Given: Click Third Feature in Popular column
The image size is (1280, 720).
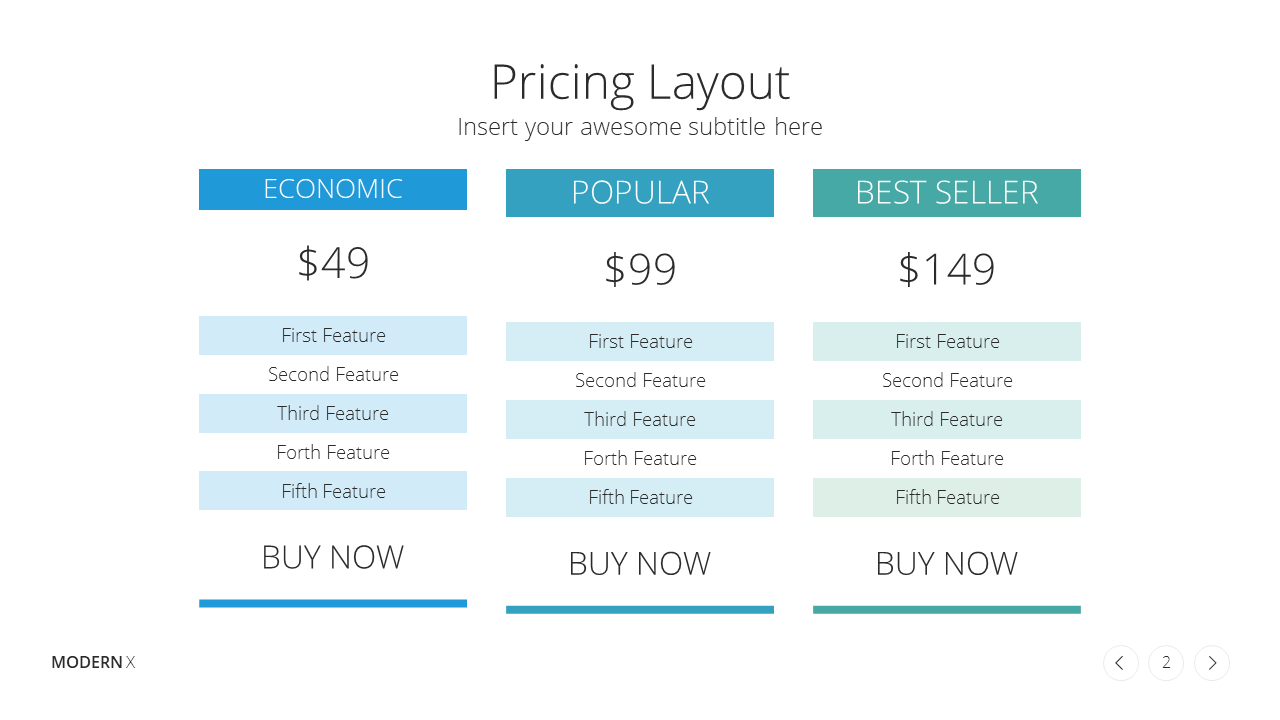Looking at the screenshot, I should tap(640, 419).
